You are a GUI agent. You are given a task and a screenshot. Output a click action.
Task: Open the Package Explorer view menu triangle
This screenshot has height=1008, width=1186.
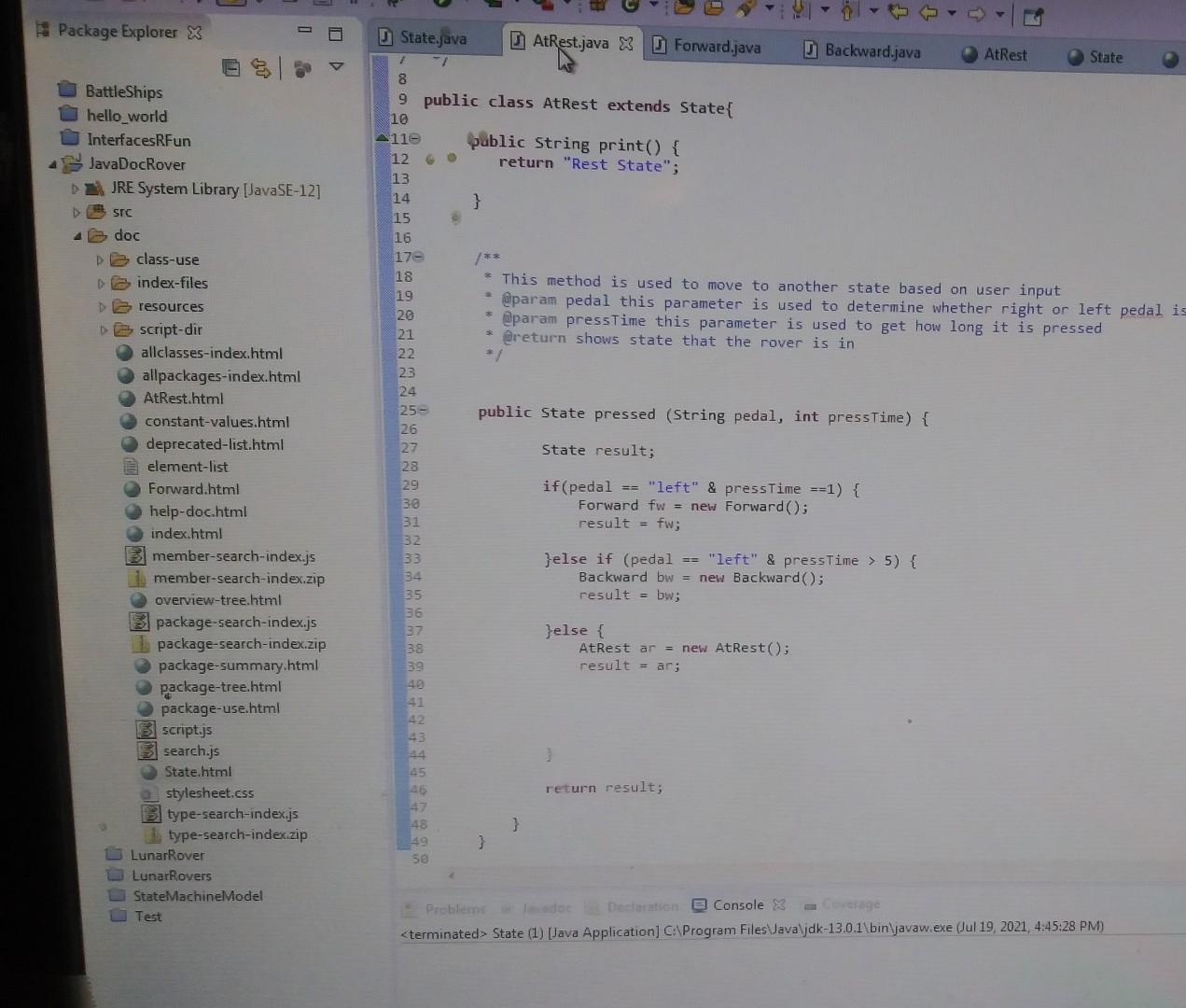click(336, 65)
